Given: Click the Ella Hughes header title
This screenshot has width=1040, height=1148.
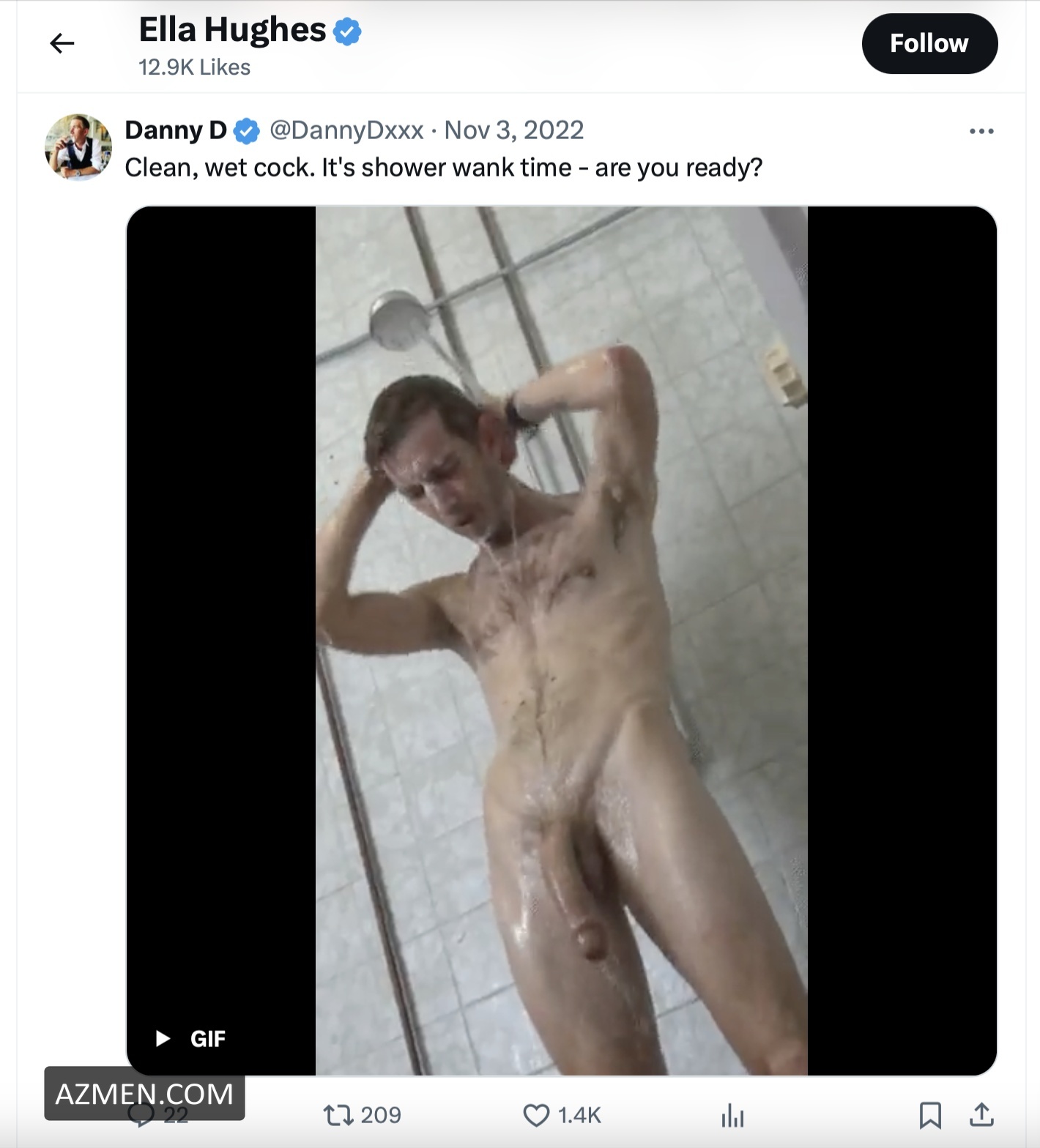Looking at the screenshot, I should coord(232,30).
